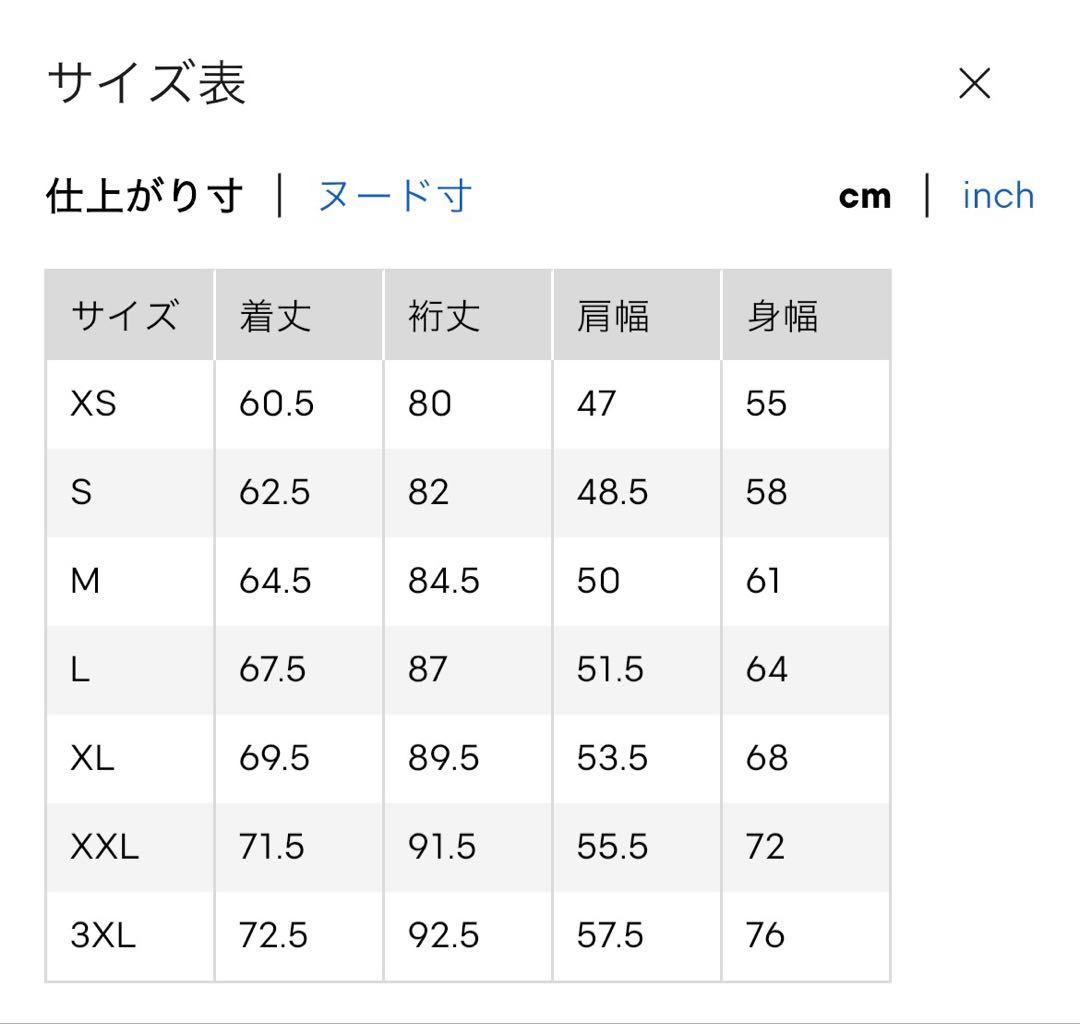This screenshot has width=1080, height=1024.
Task: Click the 84.5 value in M row
Action: [x=444, y=581]
